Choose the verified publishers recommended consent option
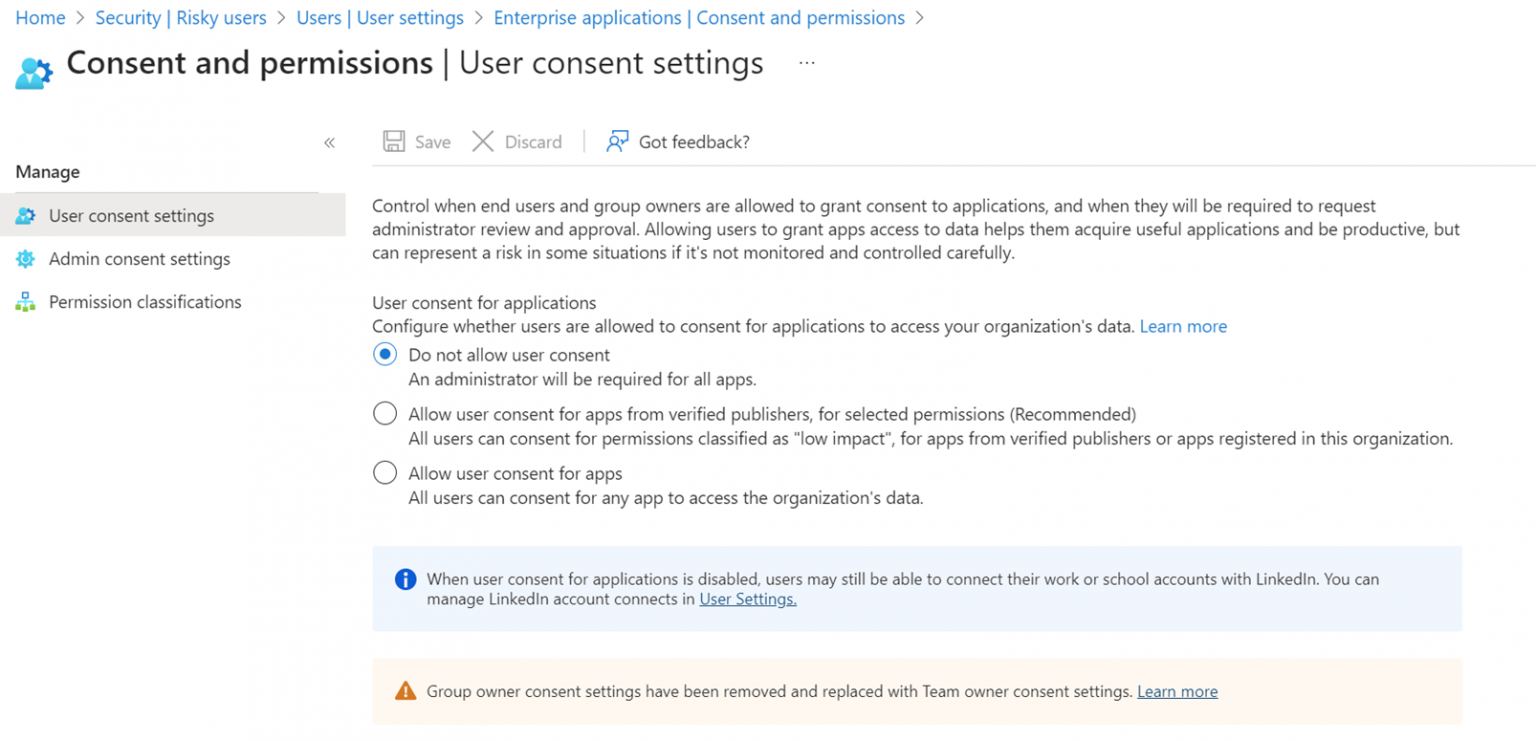This screenshot has width=1536, height=741. 385,413
